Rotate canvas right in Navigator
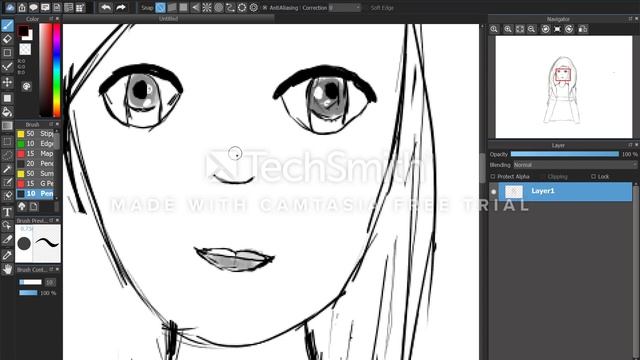The height and width of the screenshot is (360, 640). [x=569, y=29]
